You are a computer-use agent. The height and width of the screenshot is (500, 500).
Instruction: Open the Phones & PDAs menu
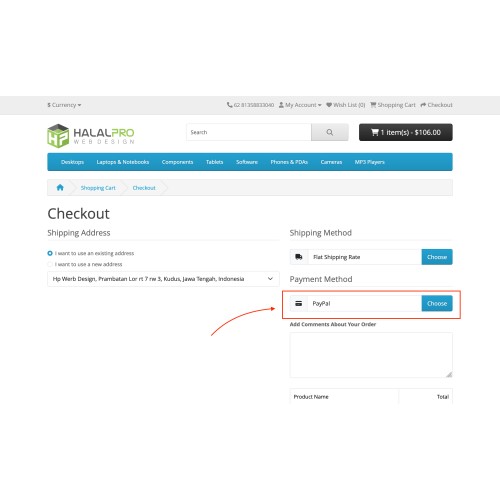tap(289, 162)
